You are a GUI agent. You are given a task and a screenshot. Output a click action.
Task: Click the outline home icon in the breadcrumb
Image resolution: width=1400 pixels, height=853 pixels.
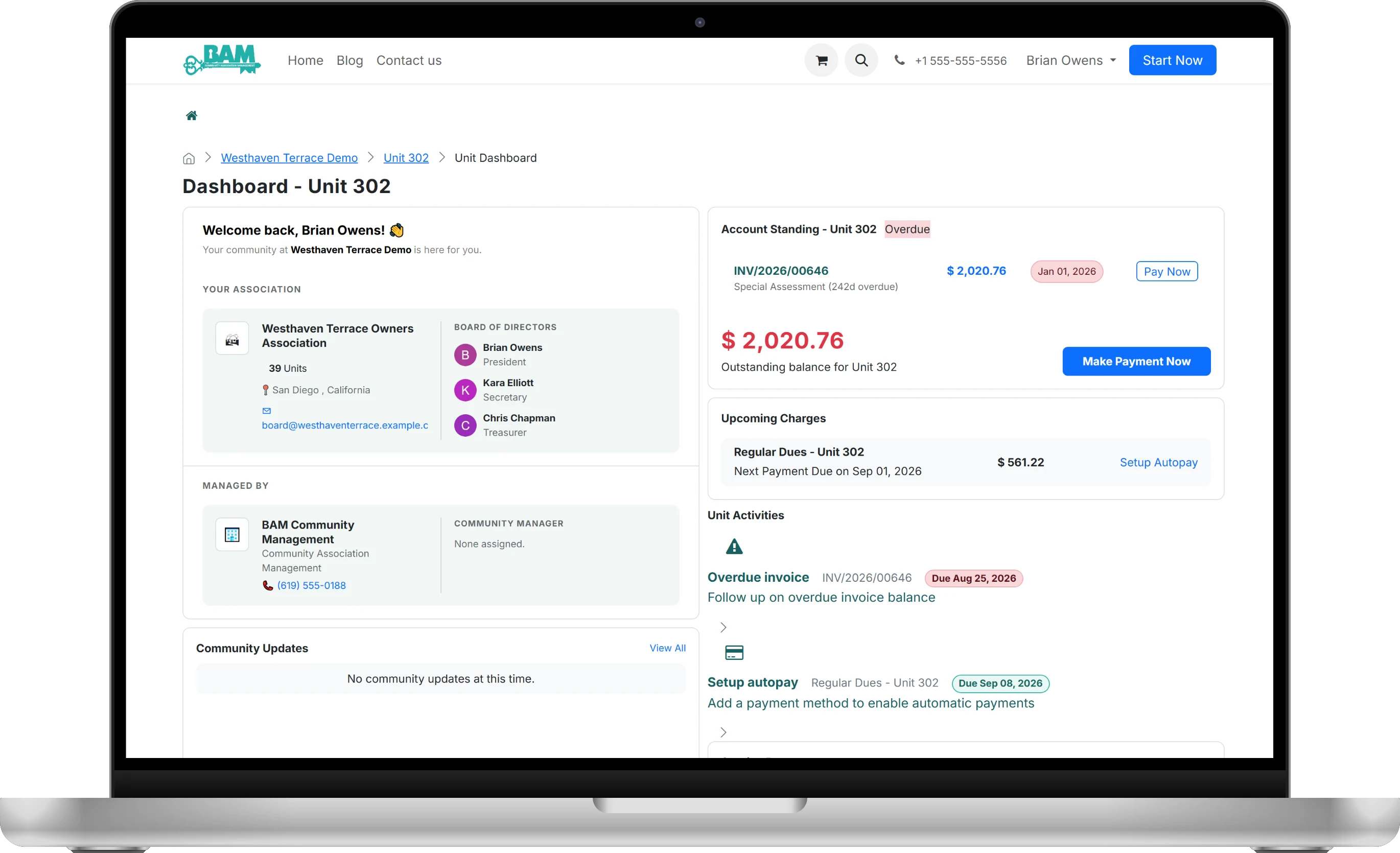point(189,158)
